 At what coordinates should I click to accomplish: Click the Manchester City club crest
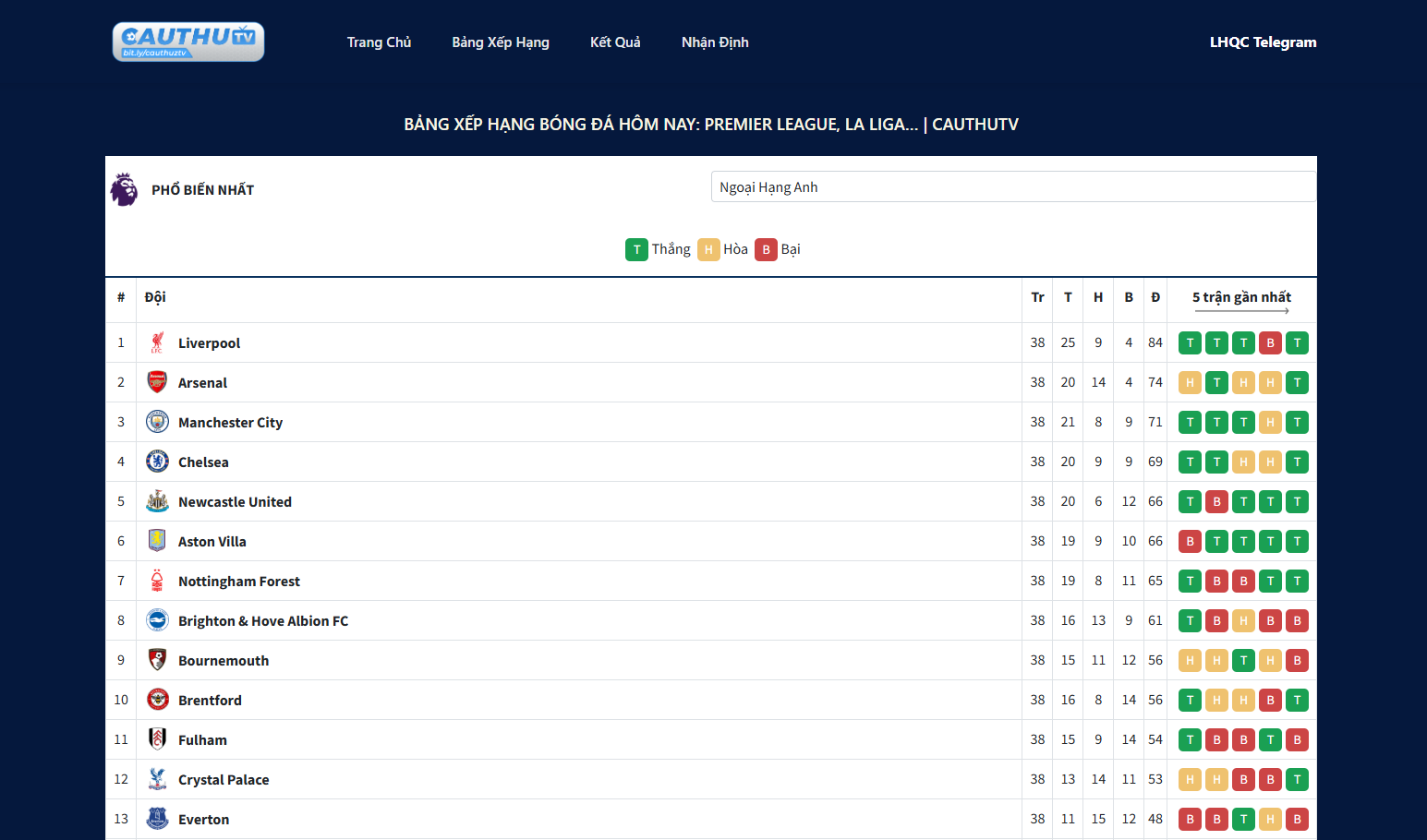point(157,422)
